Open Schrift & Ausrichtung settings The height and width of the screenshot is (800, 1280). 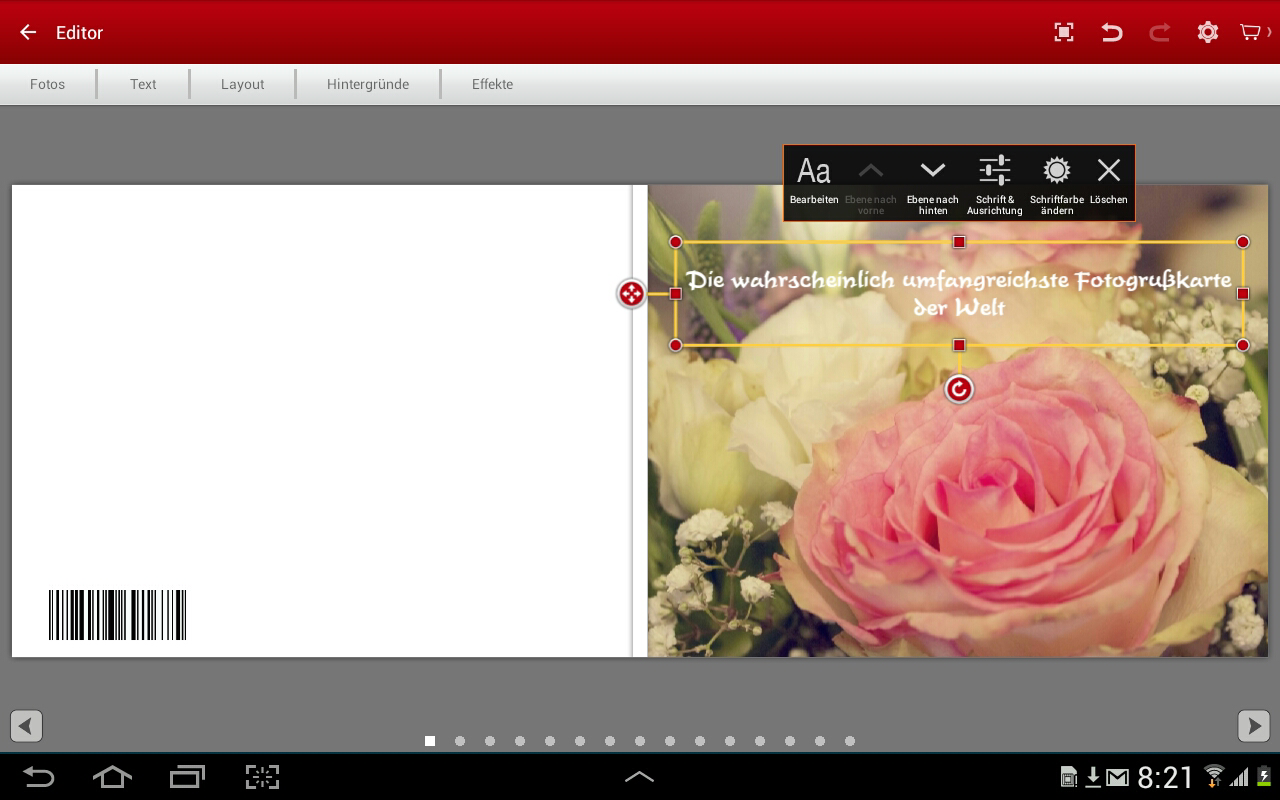pos(994,181)
